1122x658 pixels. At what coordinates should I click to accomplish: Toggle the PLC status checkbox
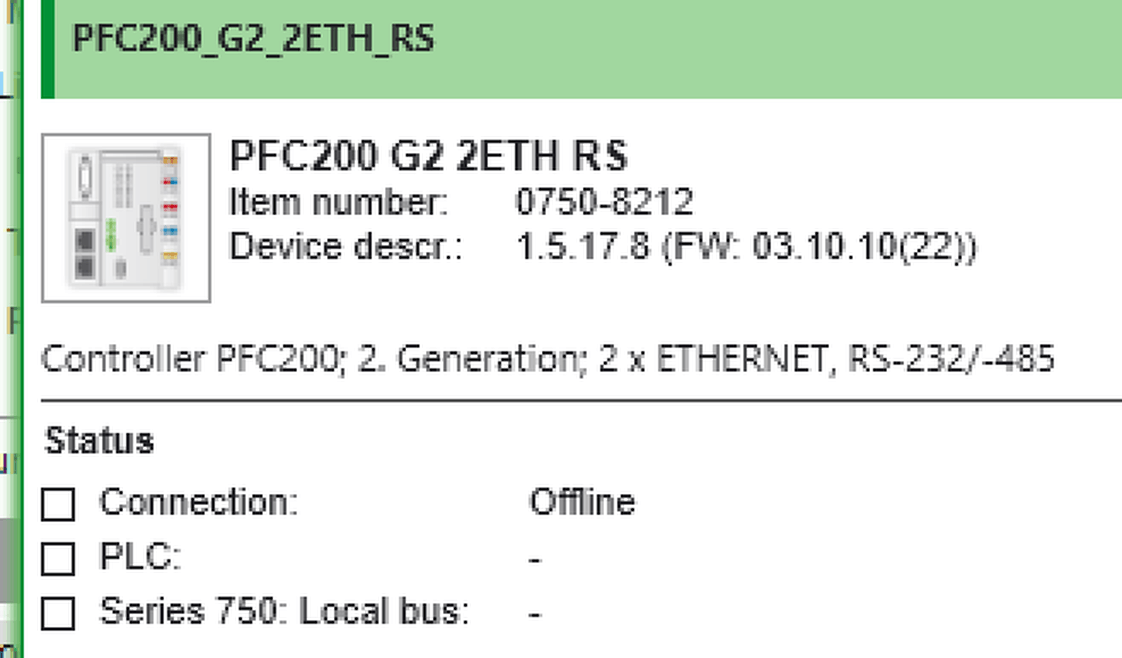(x=58, y=559)
